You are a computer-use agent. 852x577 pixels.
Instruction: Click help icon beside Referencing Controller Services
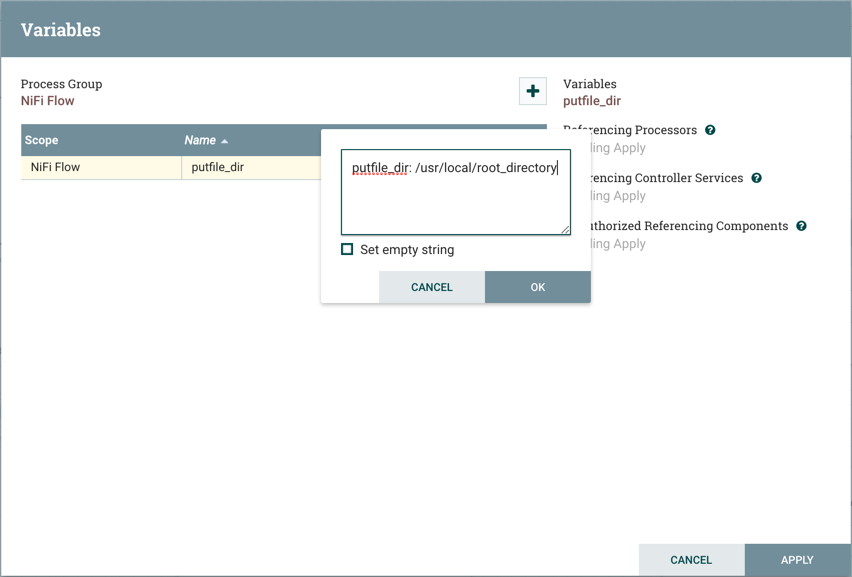[756, 178]
